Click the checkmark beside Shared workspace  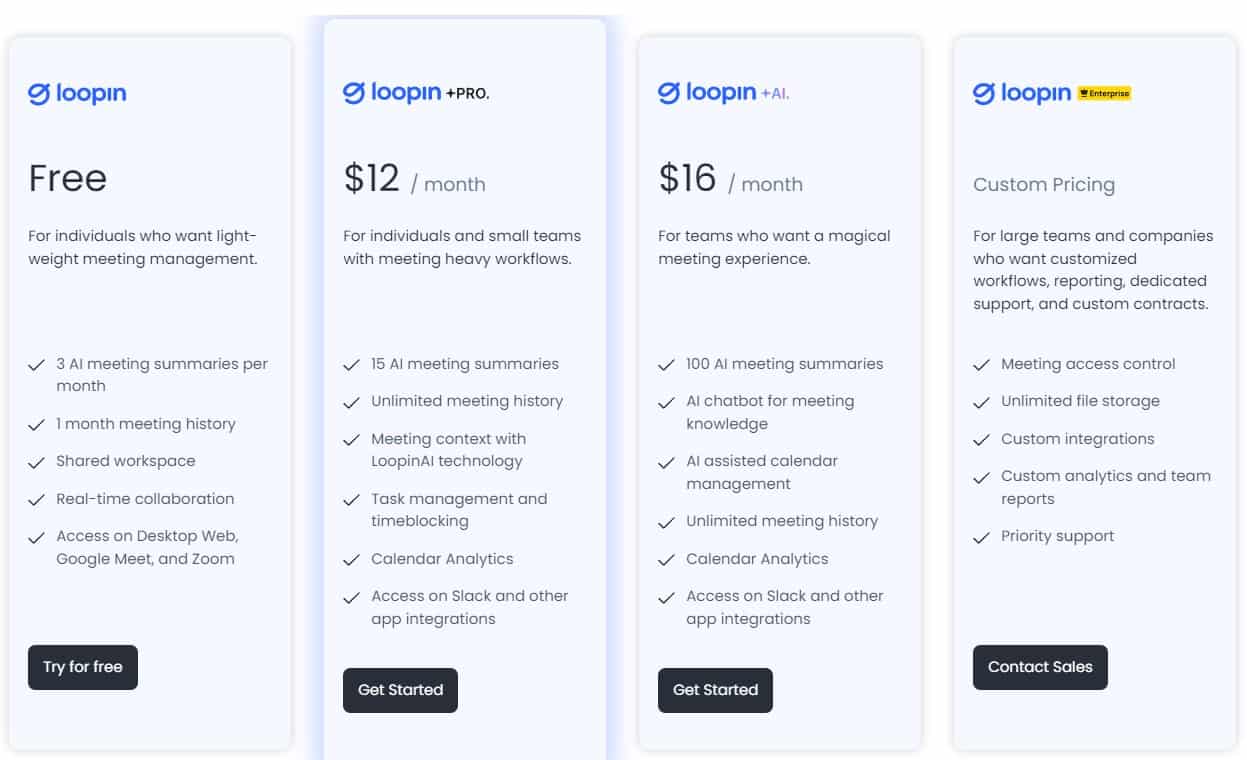pyautogui.click(x=38, y=461)
